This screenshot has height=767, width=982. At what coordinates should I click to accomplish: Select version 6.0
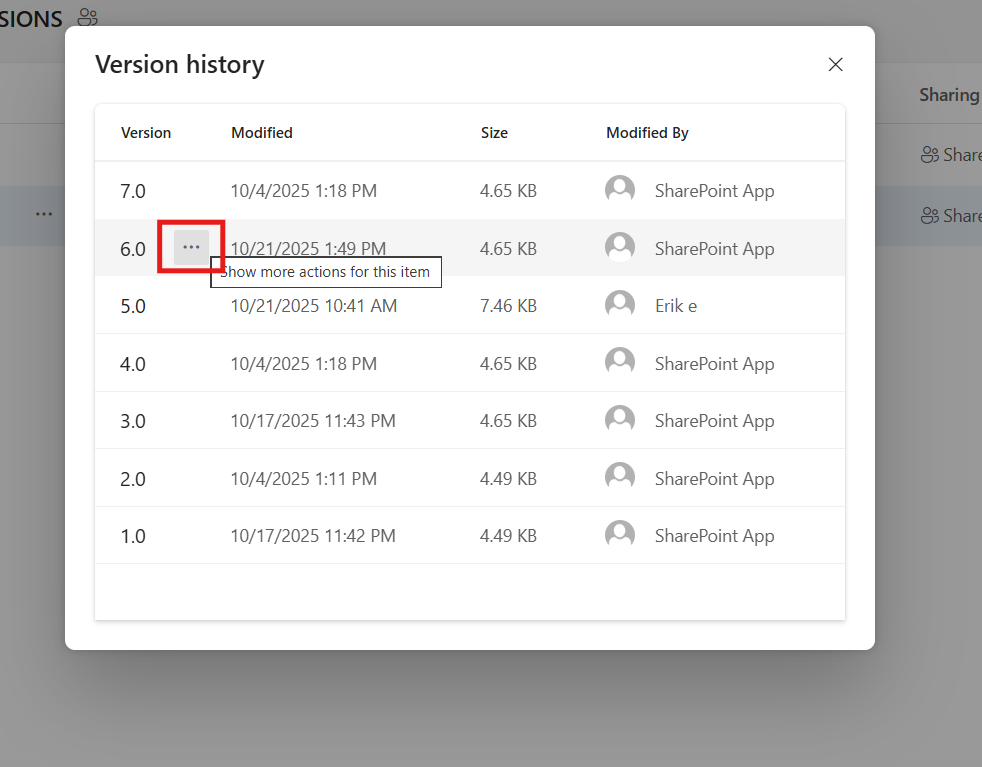[133, 249]
